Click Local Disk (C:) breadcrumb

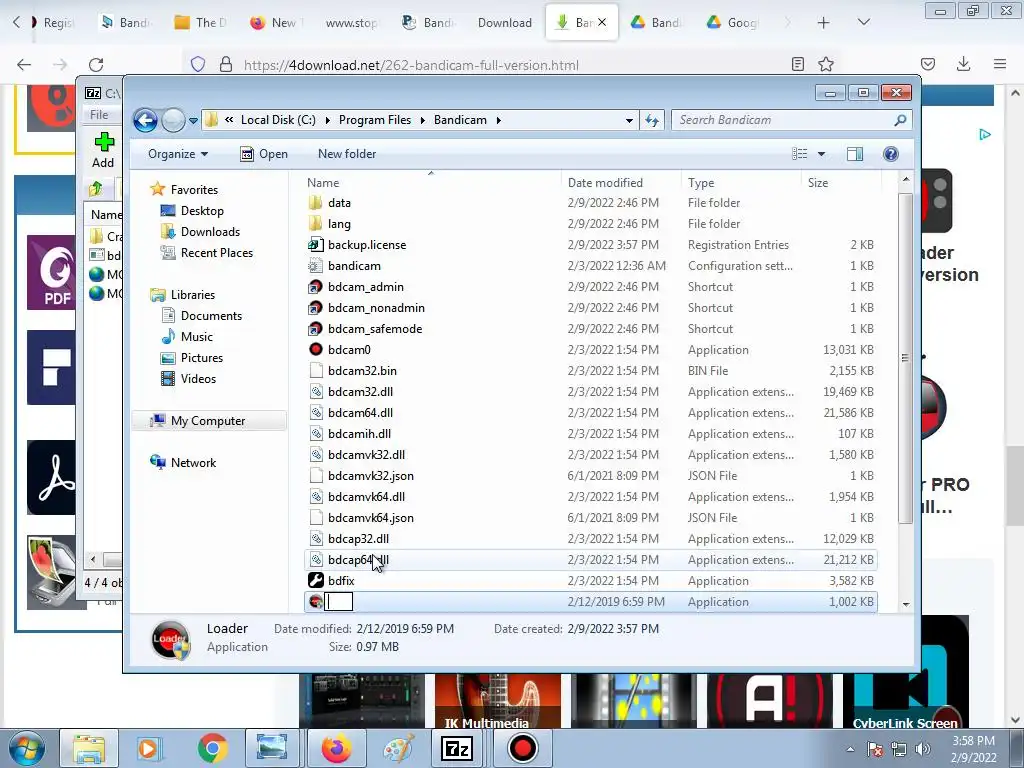coord(278,120)
